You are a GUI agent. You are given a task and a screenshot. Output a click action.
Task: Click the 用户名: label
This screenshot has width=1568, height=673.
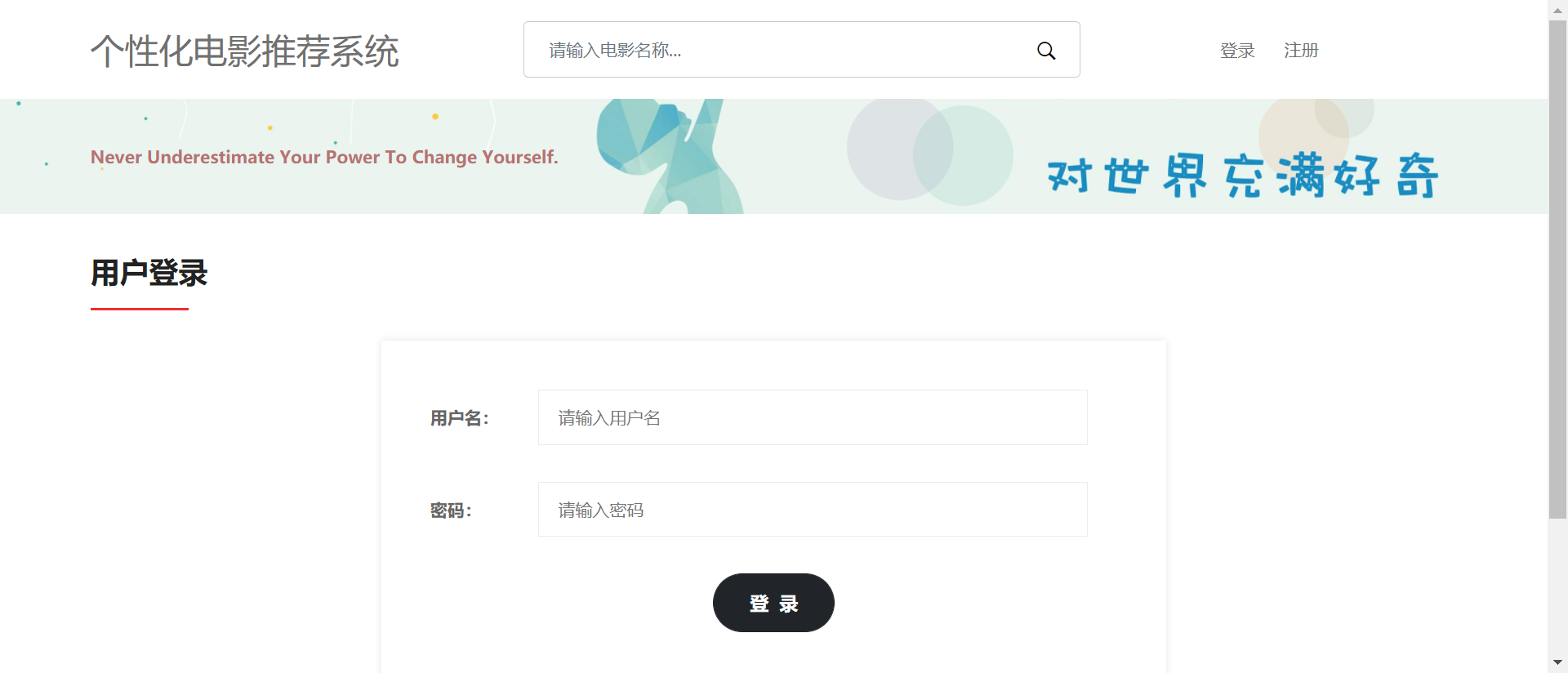pos(459,419)
